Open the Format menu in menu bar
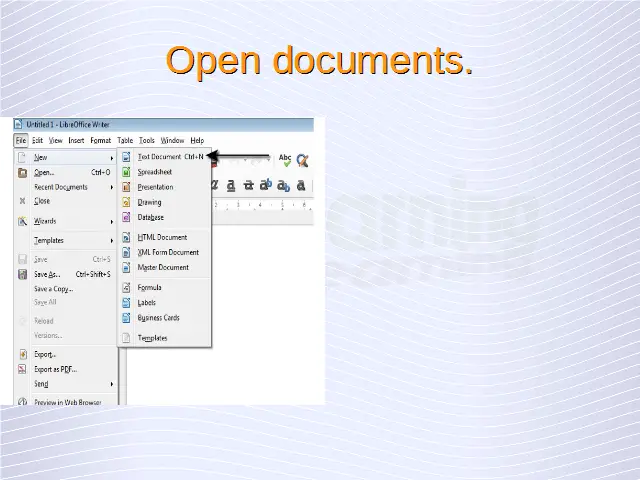Viewport: 640px width, 480px height. 101,141
